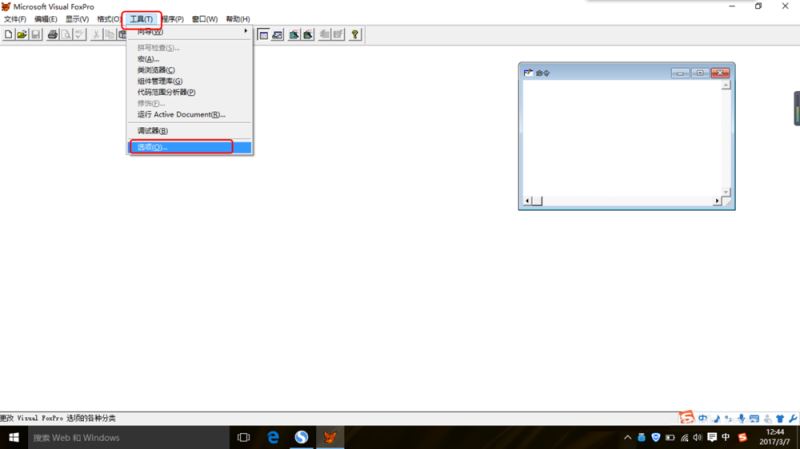Toggle Sogou Chinese/English mode icon
The height and width of the screenshot is (449, 800).
[703, 418]
